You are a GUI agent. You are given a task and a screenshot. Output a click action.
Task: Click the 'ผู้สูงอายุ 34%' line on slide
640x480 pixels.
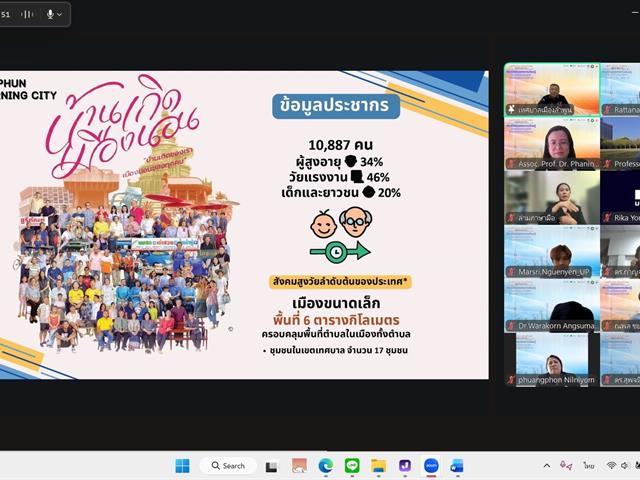pos(340,162)
